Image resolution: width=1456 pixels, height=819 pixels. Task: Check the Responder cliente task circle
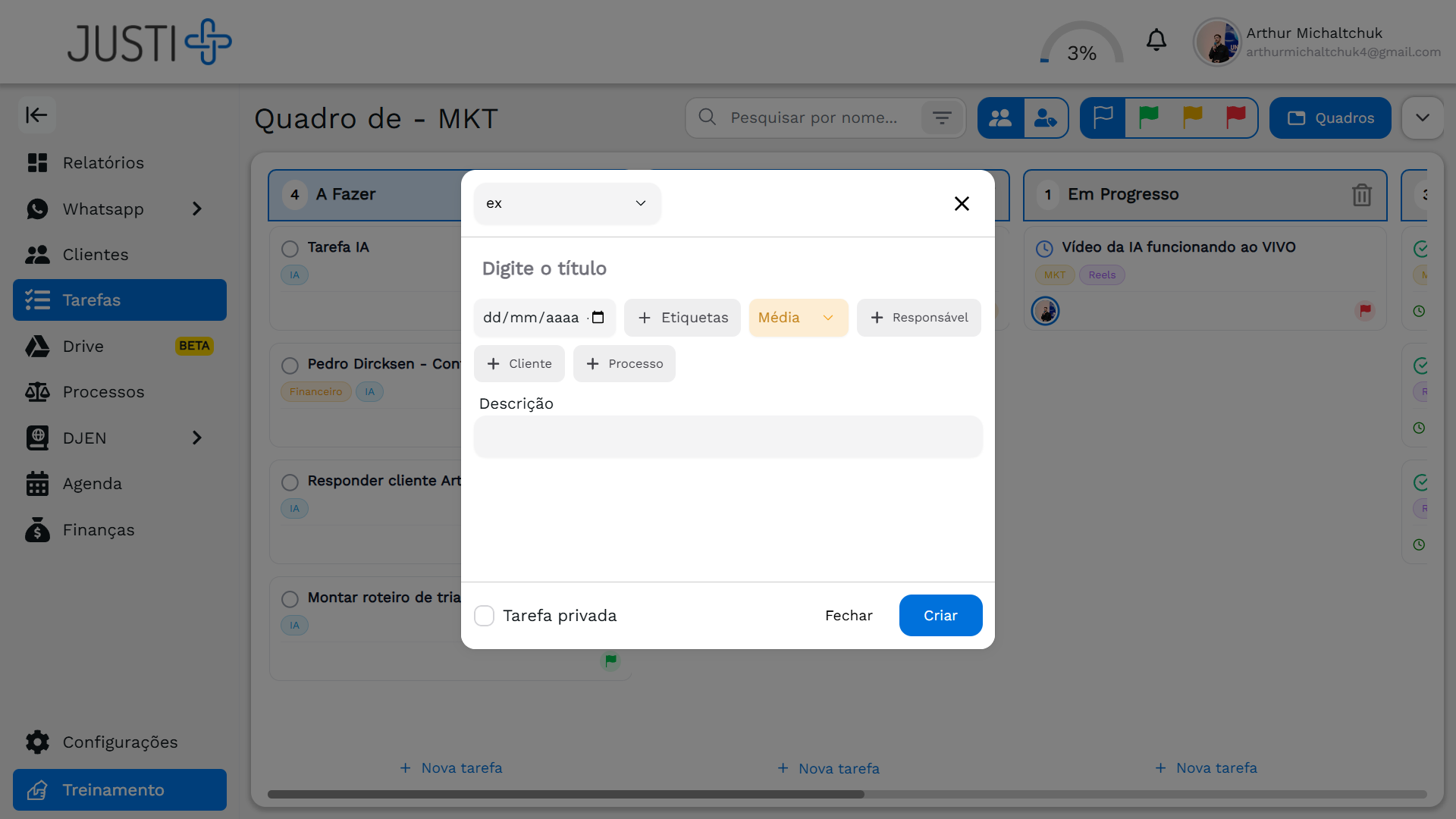[289, 482]
